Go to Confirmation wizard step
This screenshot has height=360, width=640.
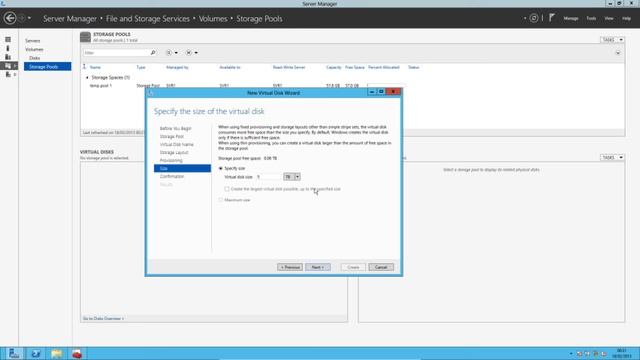click(x=172, y=176)
